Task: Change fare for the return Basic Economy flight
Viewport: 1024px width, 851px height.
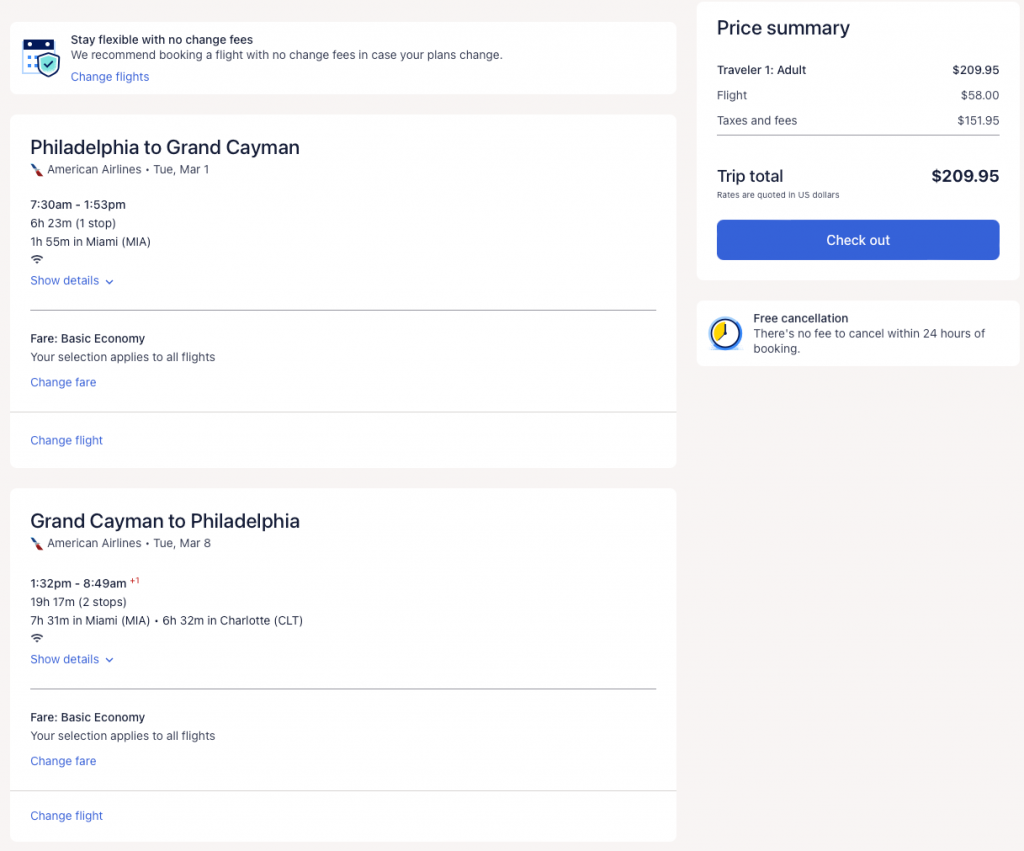Action: tap(63, 762)
